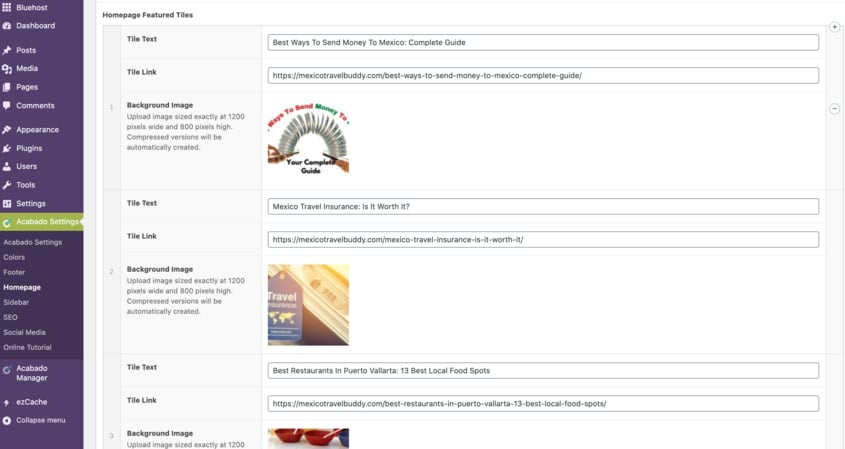Click the Comments bubble icon
This screenshot has width=845, height=449.
(6, 106)
